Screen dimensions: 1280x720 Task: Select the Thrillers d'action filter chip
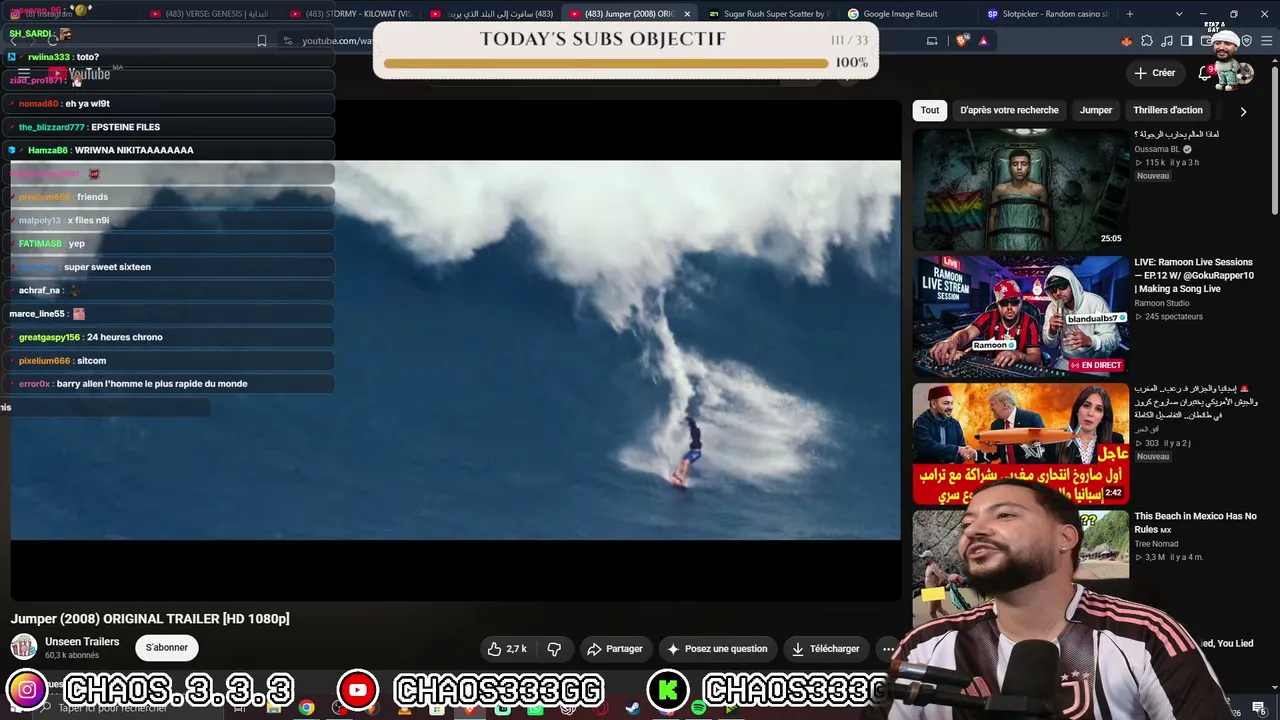(1168, 110)
